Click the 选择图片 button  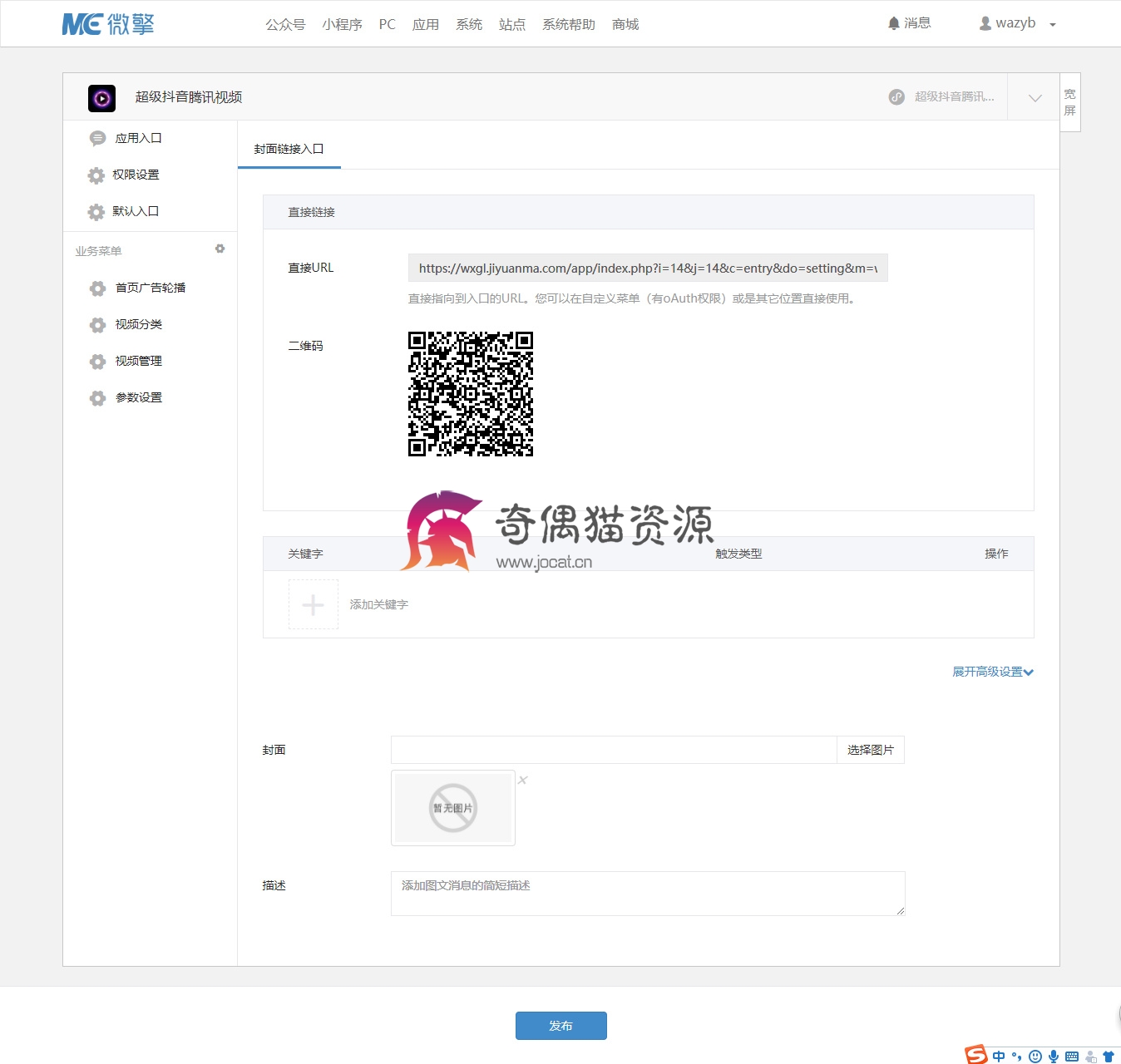pyautogui.click(x=871, y=750)
